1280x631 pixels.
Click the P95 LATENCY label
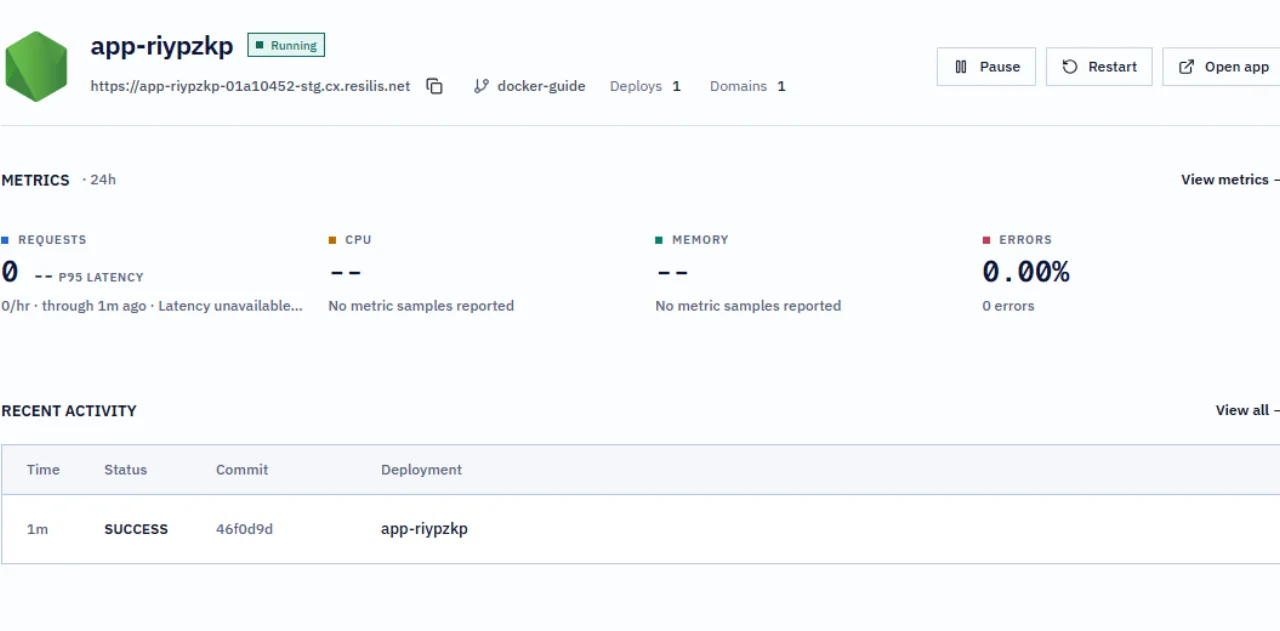101,277
